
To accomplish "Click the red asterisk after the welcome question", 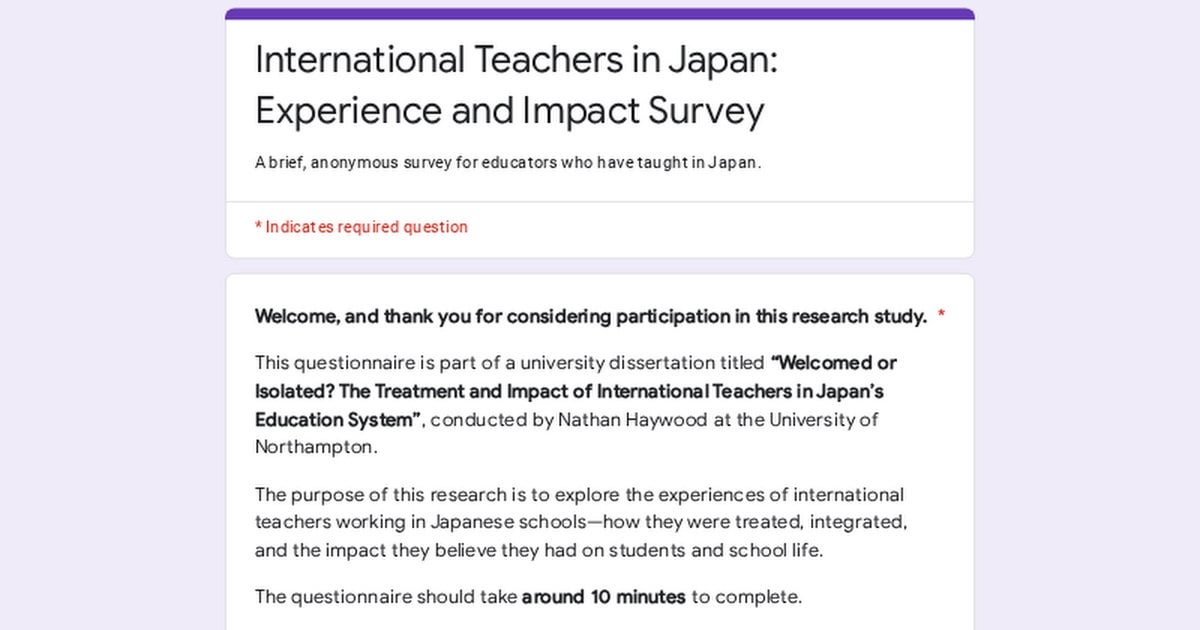I will (x=942, y=317).
